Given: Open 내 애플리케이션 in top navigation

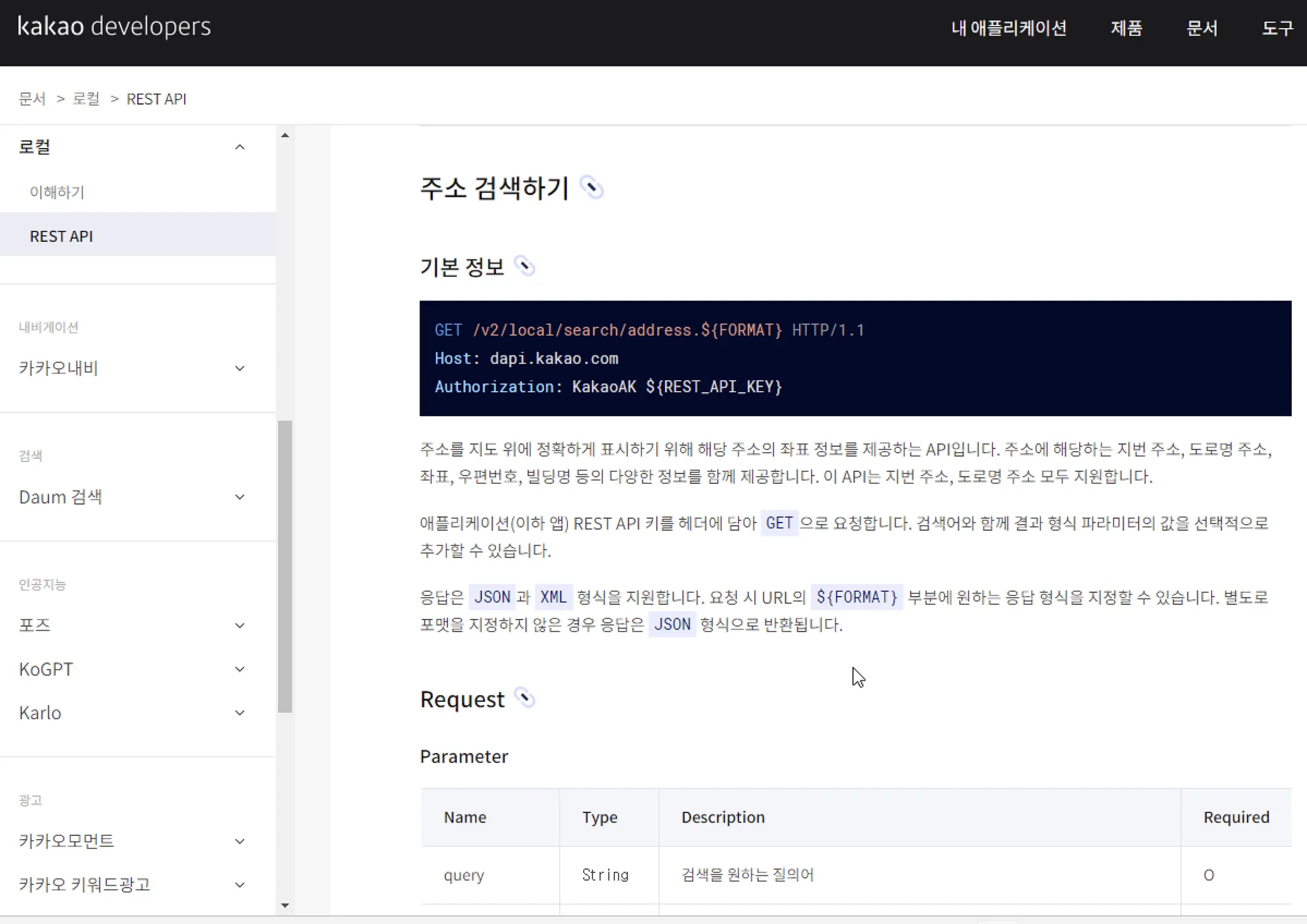Looking at the screenshot, I should coord(1008,28).
